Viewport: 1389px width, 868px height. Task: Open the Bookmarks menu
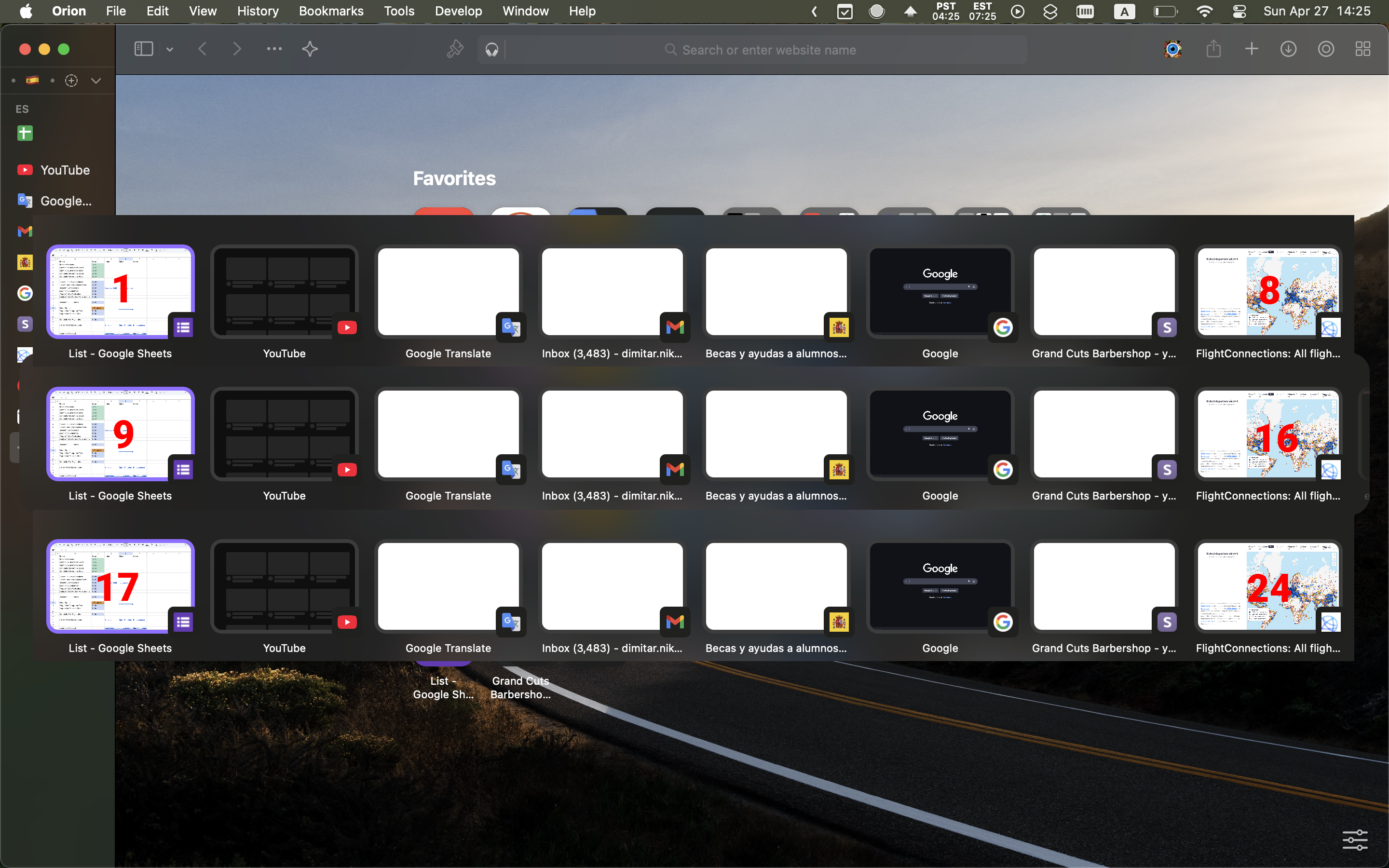[331, 11]
